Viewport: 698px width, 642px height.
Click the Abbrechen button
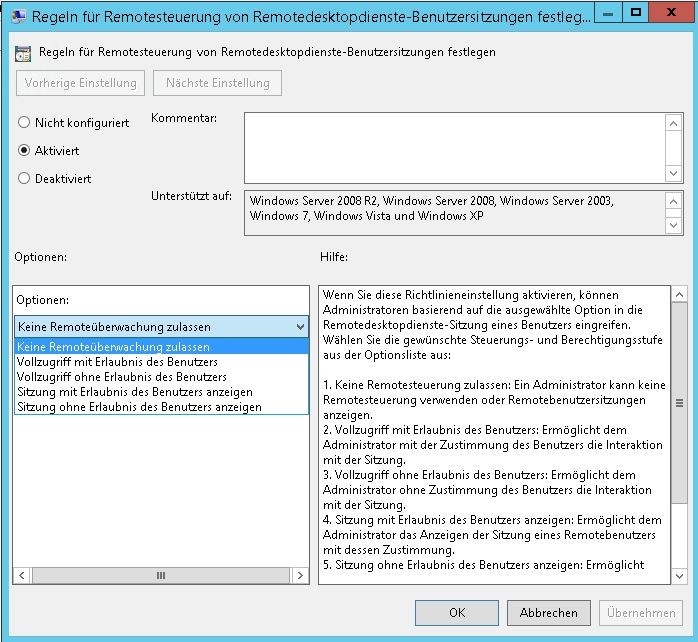pos(548,613)
